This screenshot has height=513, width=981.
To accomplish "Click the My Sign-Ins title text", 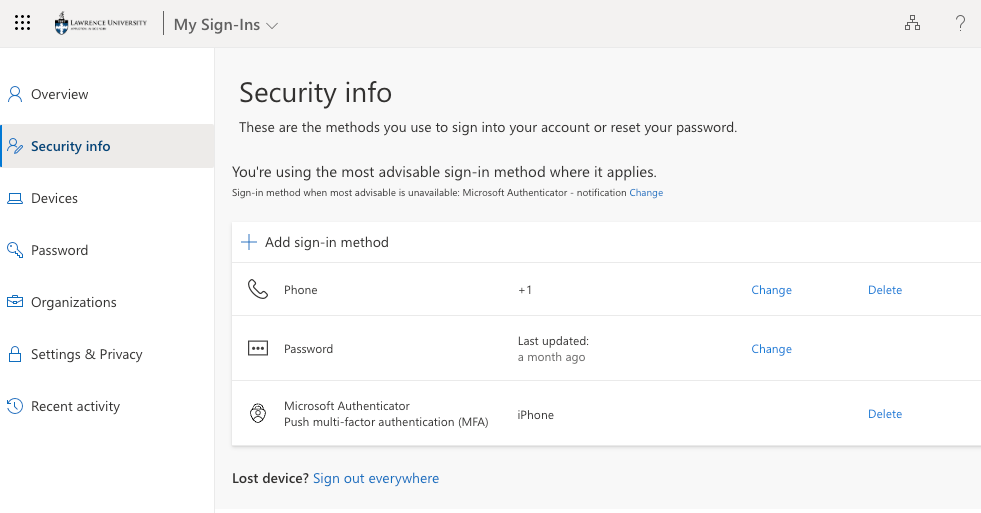I will pyautogui.click(x=216, y=24).
